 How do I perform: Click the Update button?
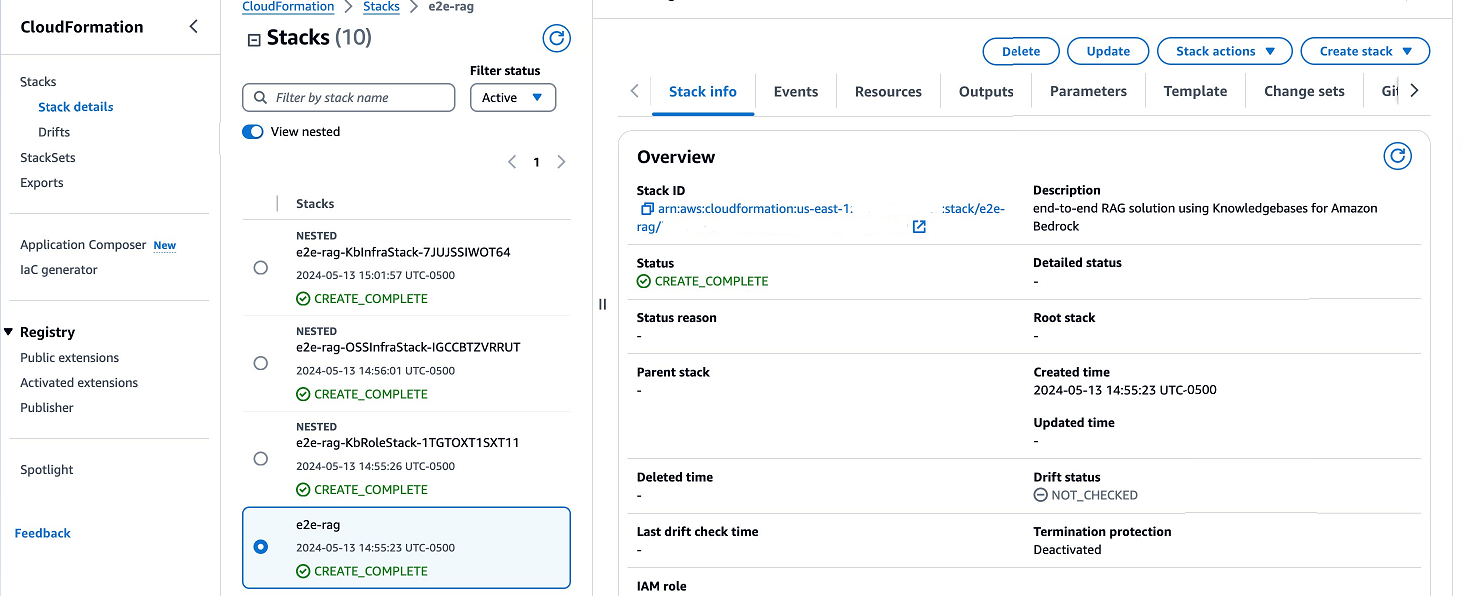tap(1108, 51)
